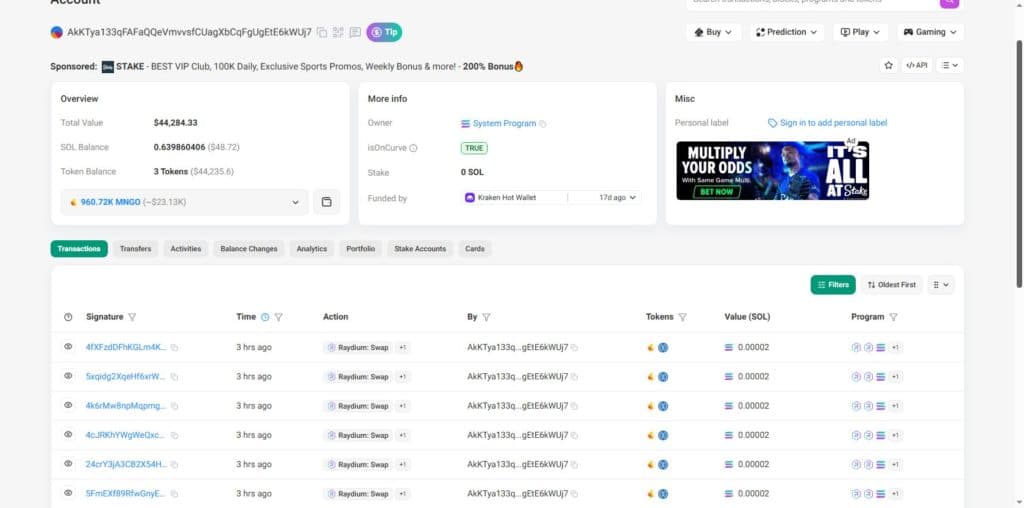Filter the By column
Image resolution: width=1024 pixels, height=508 pixels.
coord(487,317)
